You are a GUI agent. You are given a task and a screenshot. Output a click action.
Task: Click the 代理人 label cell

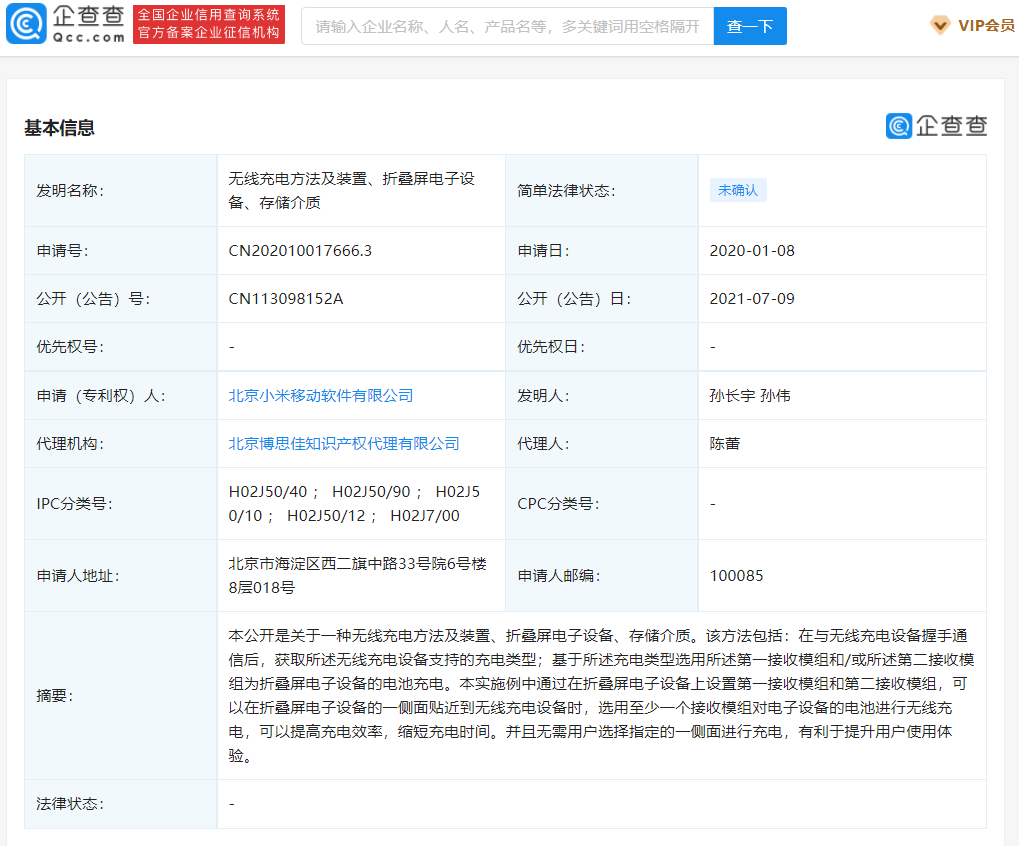[602, 443]
